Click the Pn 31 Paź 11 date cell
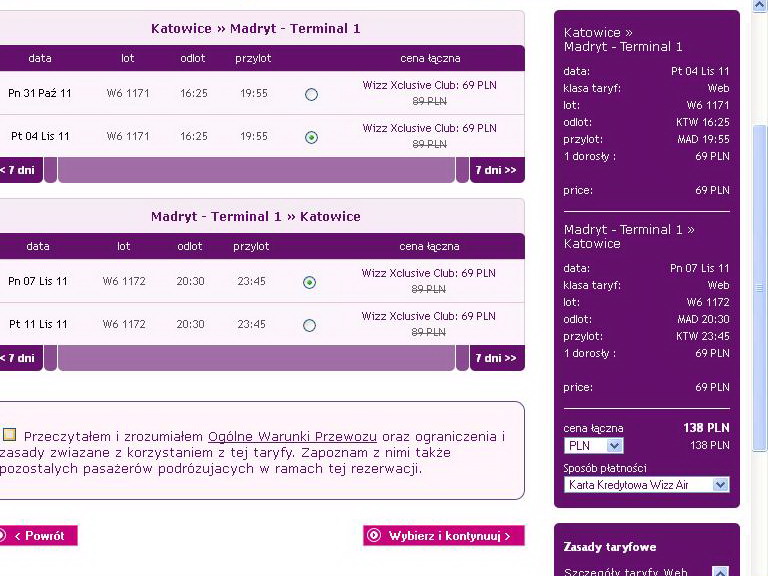768x576 pixels. point(40,93)
